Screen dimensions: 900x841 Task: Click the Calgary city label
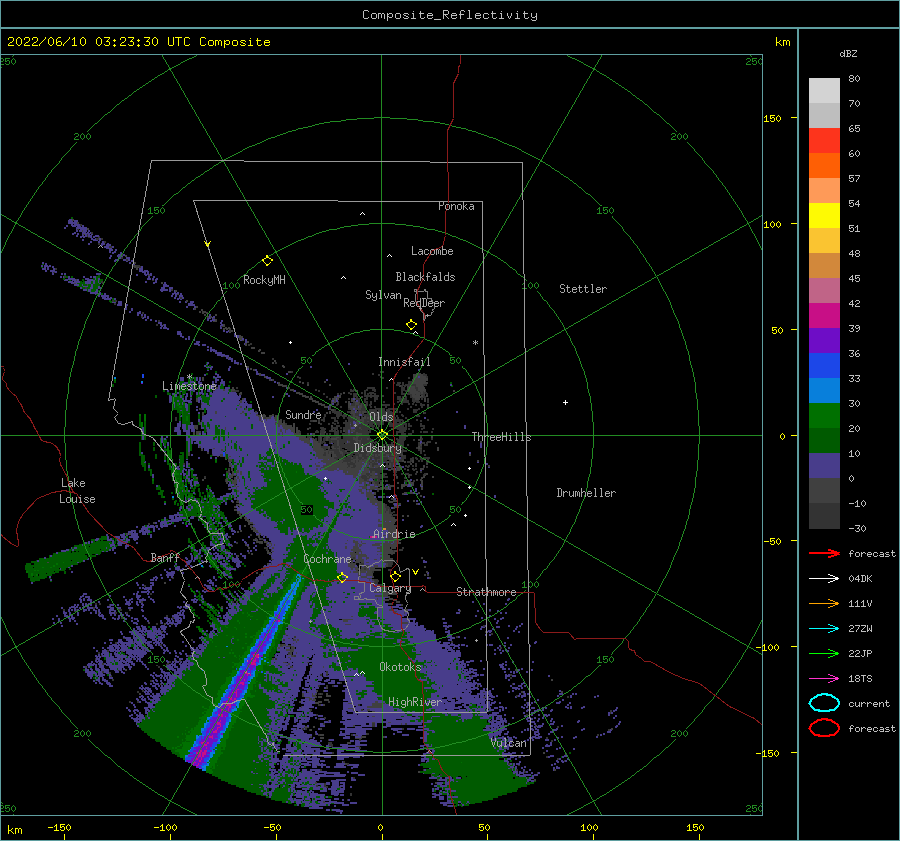(x=390, y=588)
